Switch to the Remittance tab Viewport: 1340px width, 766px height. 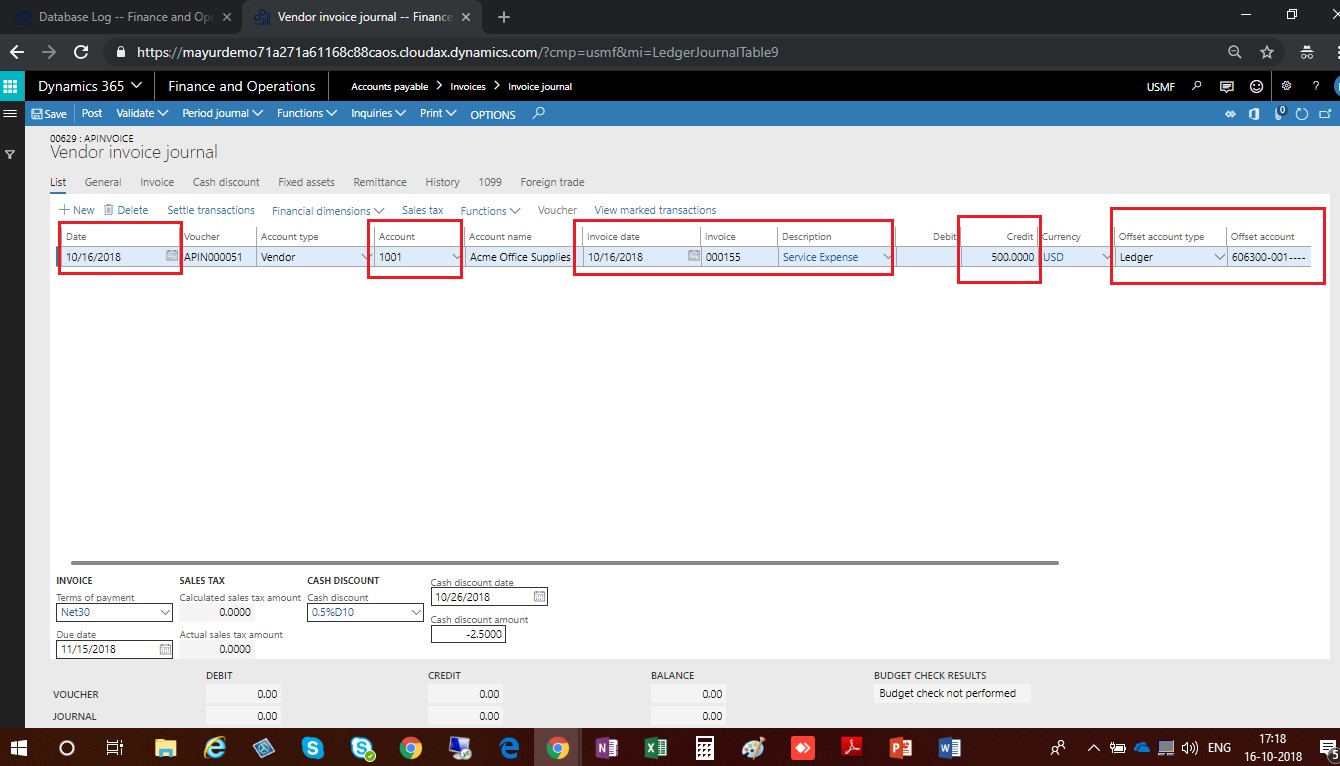tap(379, 182)
